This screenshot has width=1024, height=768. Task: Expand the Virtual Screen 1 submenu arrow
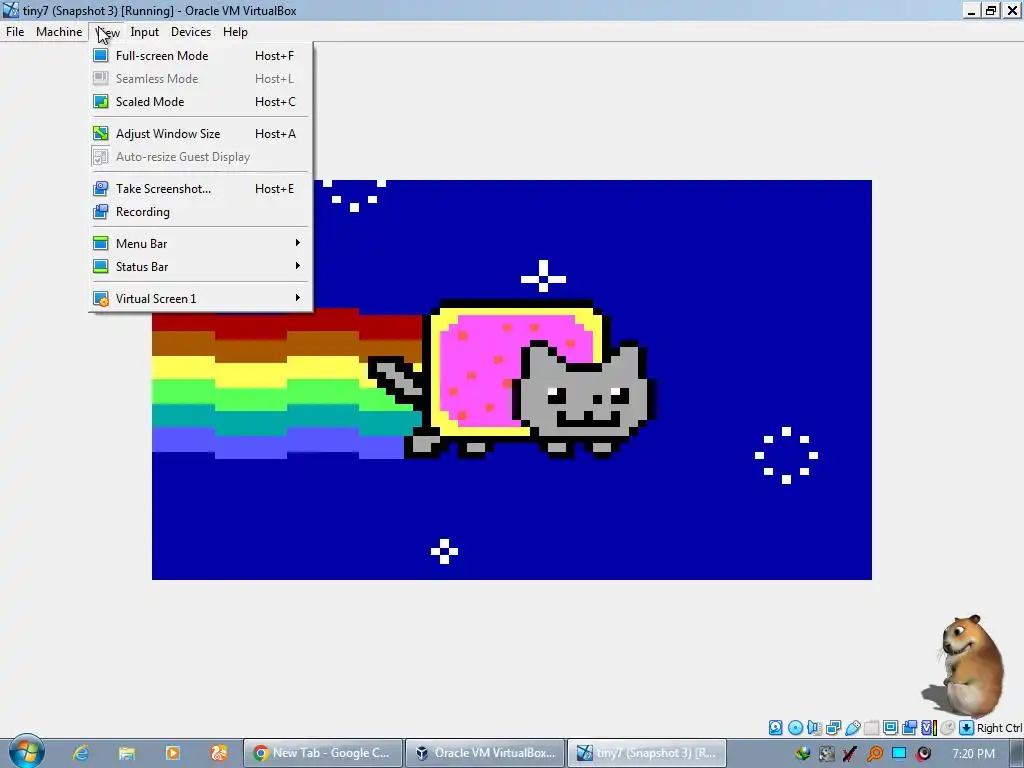point(298,298)
